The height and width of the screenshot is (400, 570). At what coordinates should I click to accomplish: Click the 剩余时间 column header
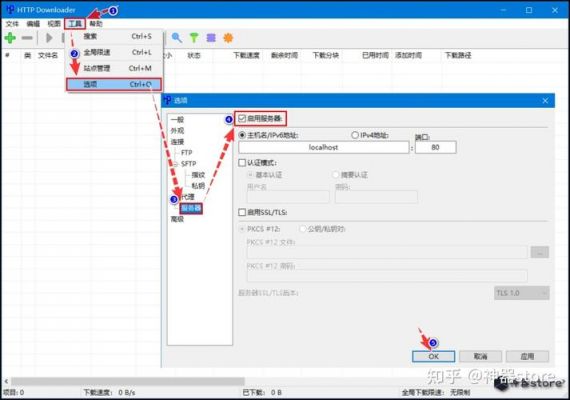(284, 55)
